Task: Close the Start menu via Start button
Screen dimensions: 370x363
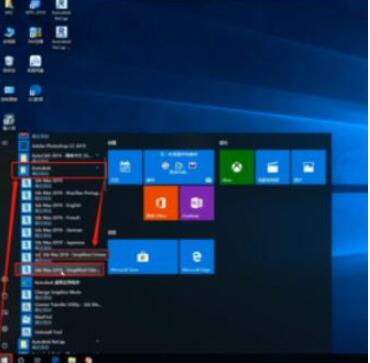Action: click(x=6, y=359)
